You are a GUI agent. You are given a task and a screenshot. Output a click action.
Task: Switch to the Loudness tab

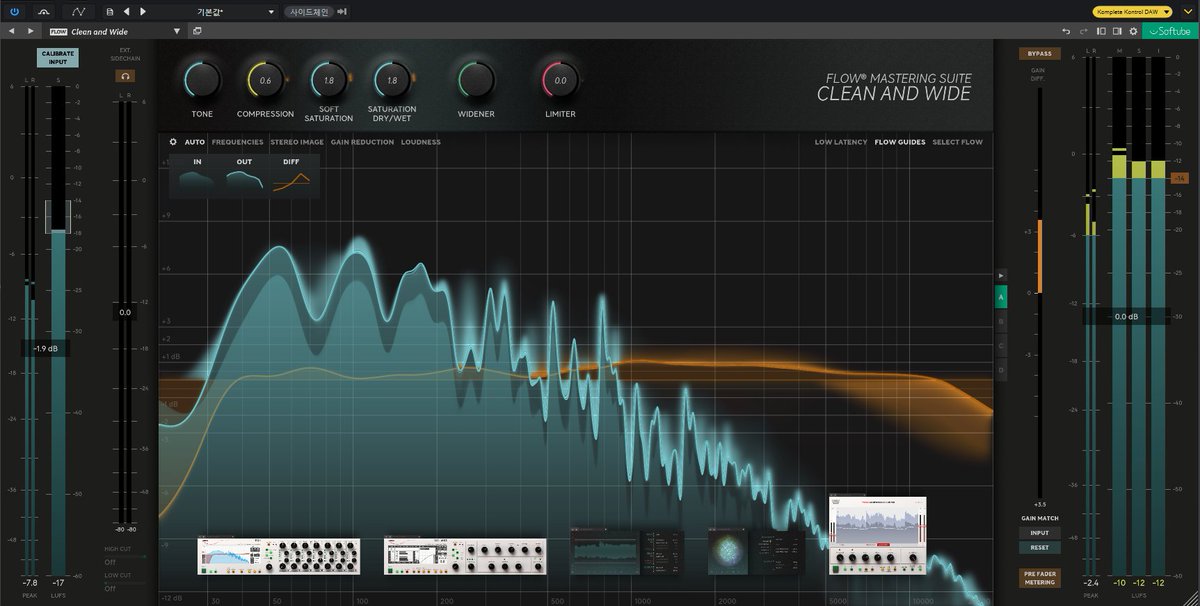(421, 142)
